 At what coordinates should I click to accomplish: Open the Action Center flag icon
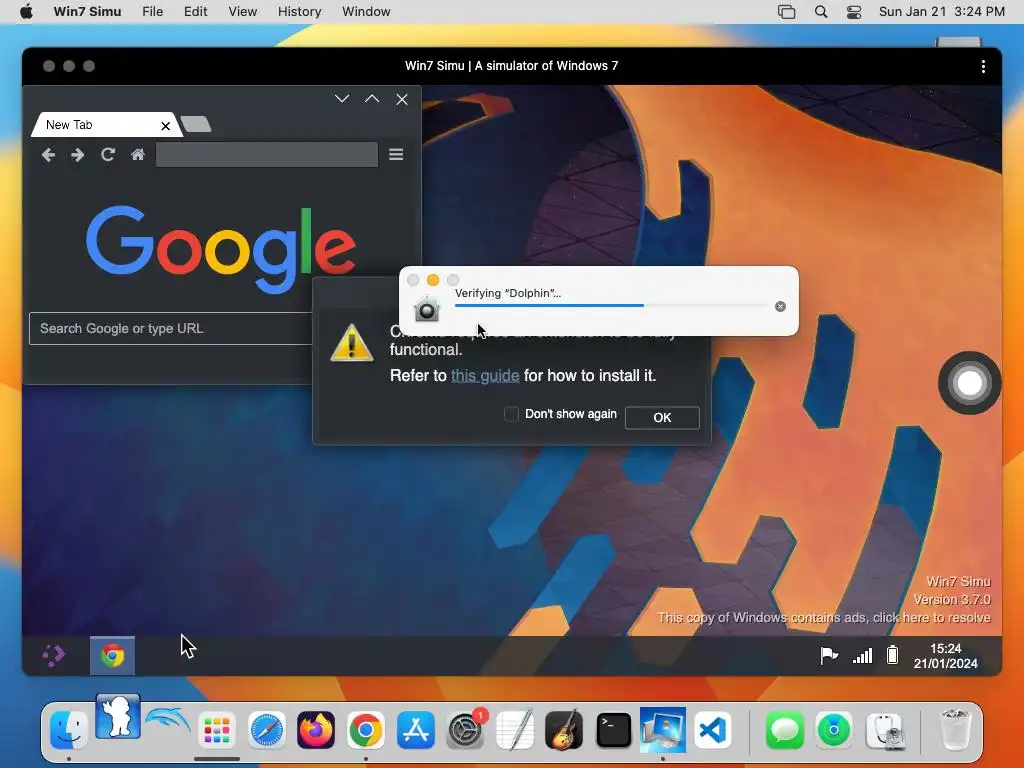(x=829, y=655)
